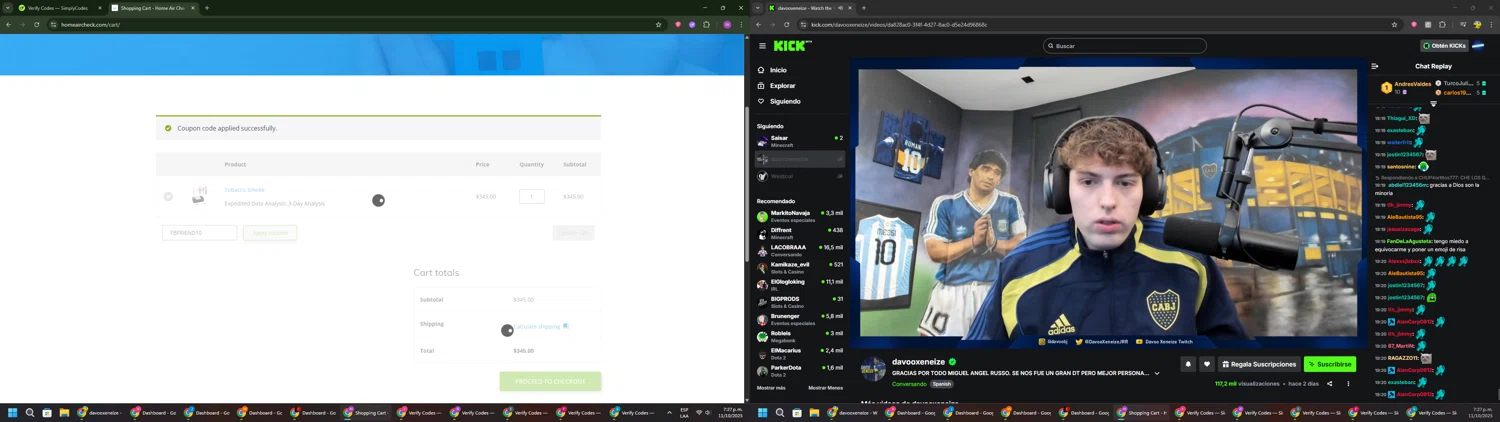This screenshot has height=422, width=1500.
Task: Open the Tobacco Smoke product link
Action: [244, 189]
